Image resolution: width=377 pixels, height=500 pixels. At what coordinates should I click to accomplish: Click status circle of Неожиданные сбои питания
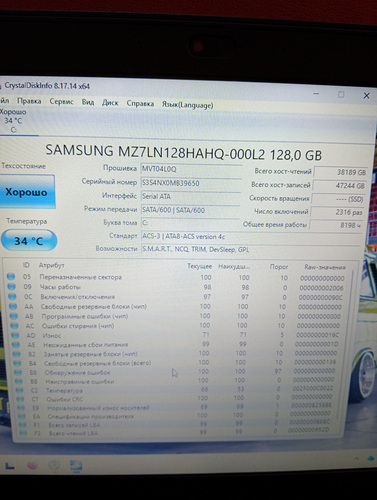16,344
